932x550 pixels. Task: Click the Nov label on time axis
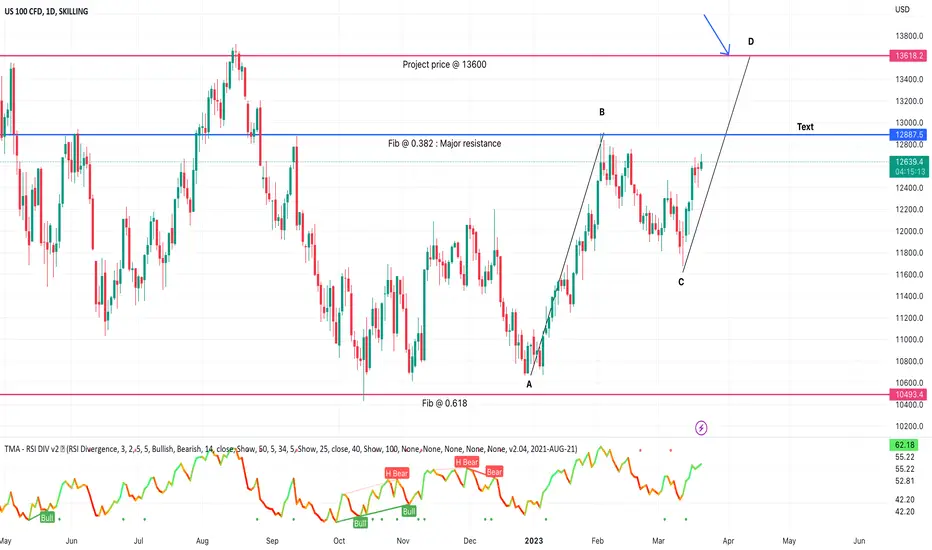click(x=403, y=540)
